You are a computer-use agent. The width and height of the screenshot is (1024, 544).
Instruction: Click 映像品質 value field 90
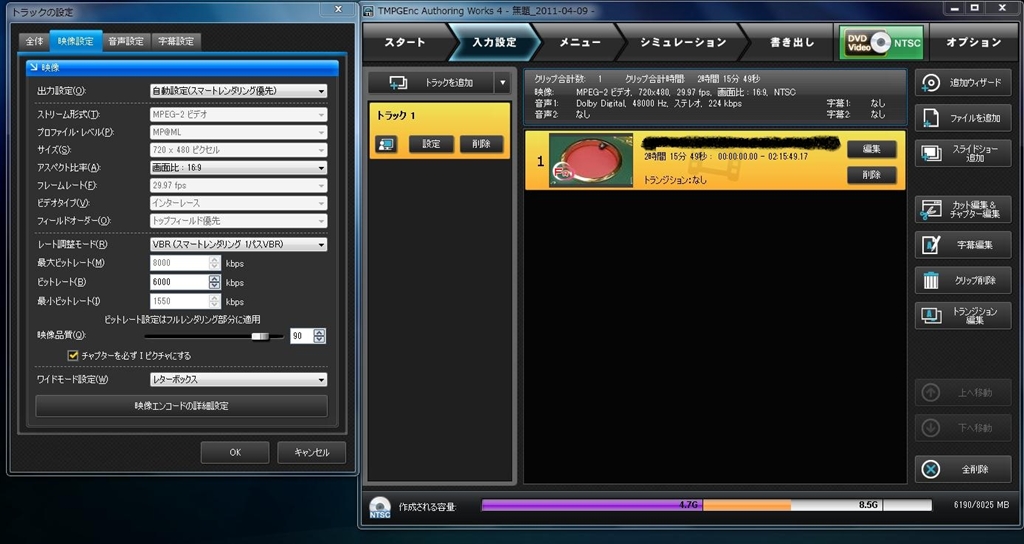click(x=302, y=336)
